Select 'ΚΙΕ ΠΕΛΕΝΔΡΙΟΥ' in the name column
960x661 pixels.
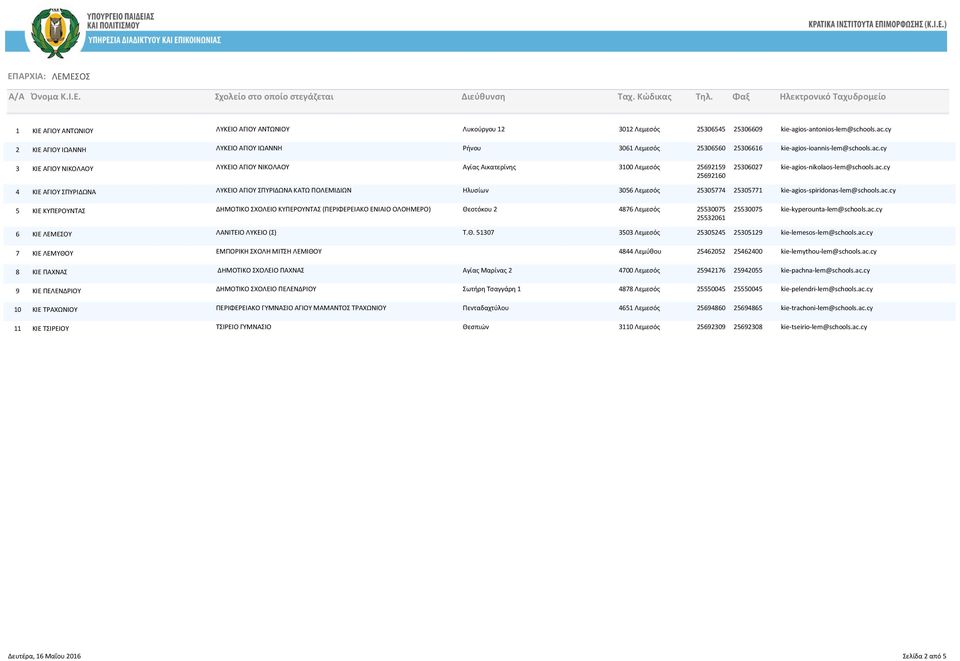pos(57,291)
